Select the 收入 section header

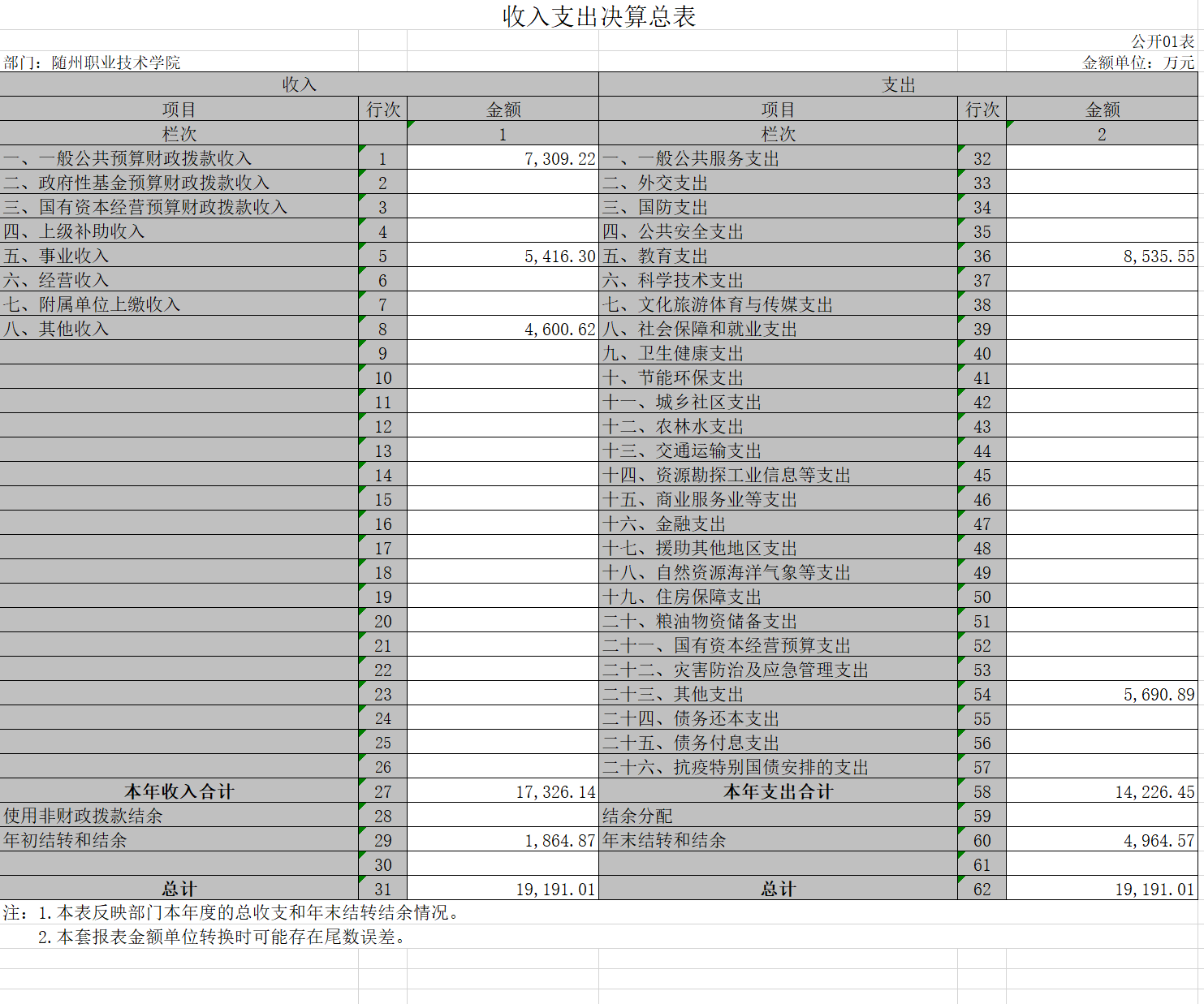[300, 84]
